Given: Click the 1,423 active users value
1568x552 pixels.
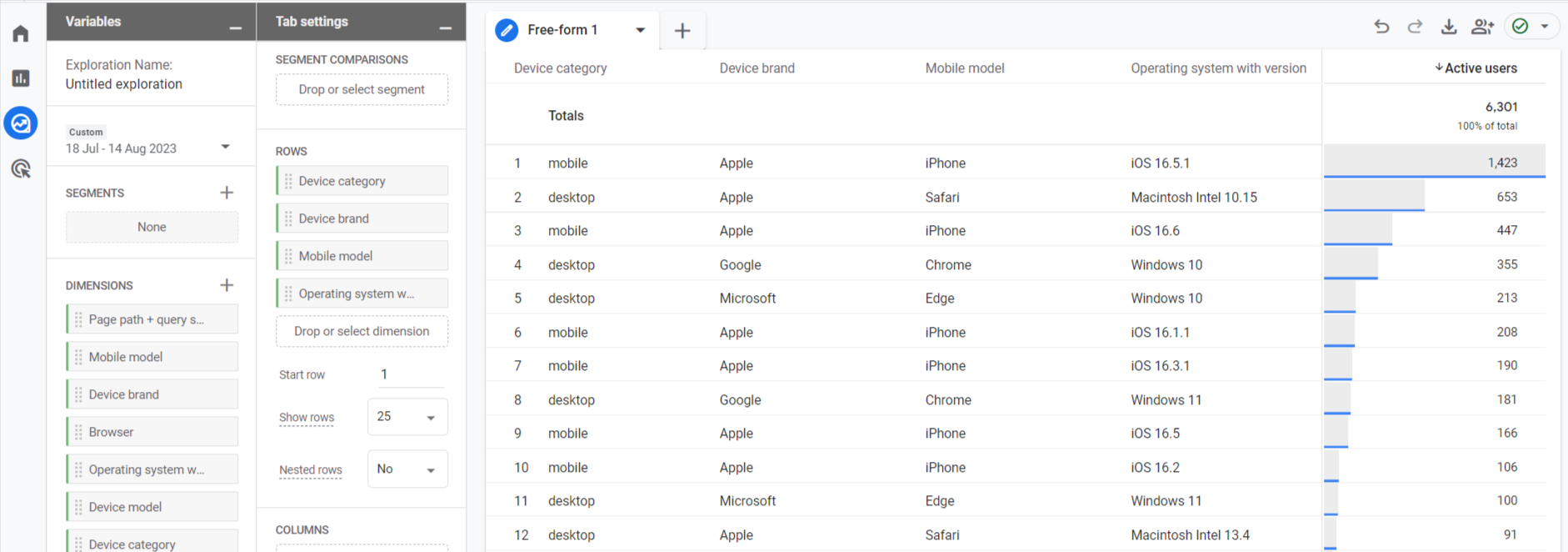Looking at the screenshot, I should (x=1502, y=163).
